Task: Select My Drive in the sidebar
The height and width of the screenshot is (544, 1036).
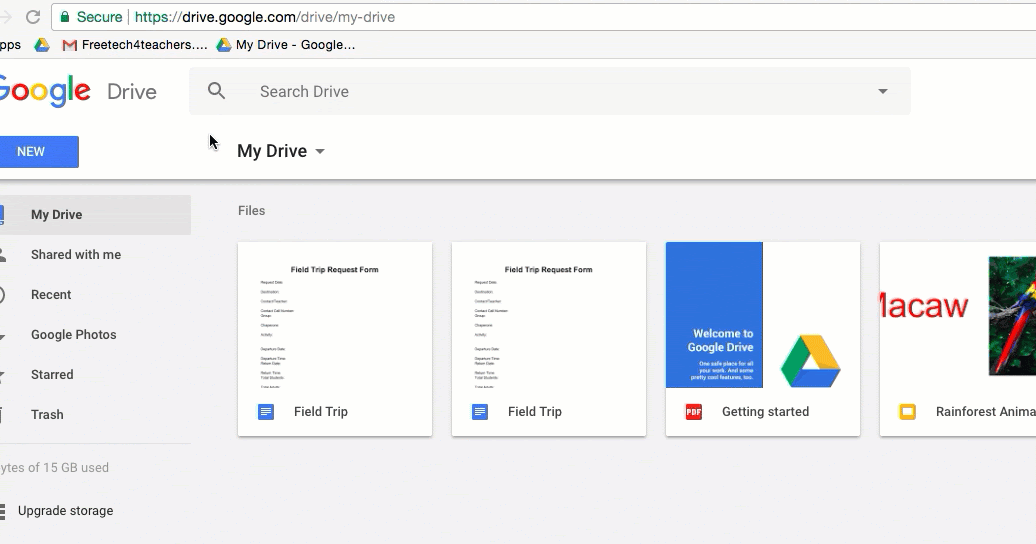Action: 95,215
